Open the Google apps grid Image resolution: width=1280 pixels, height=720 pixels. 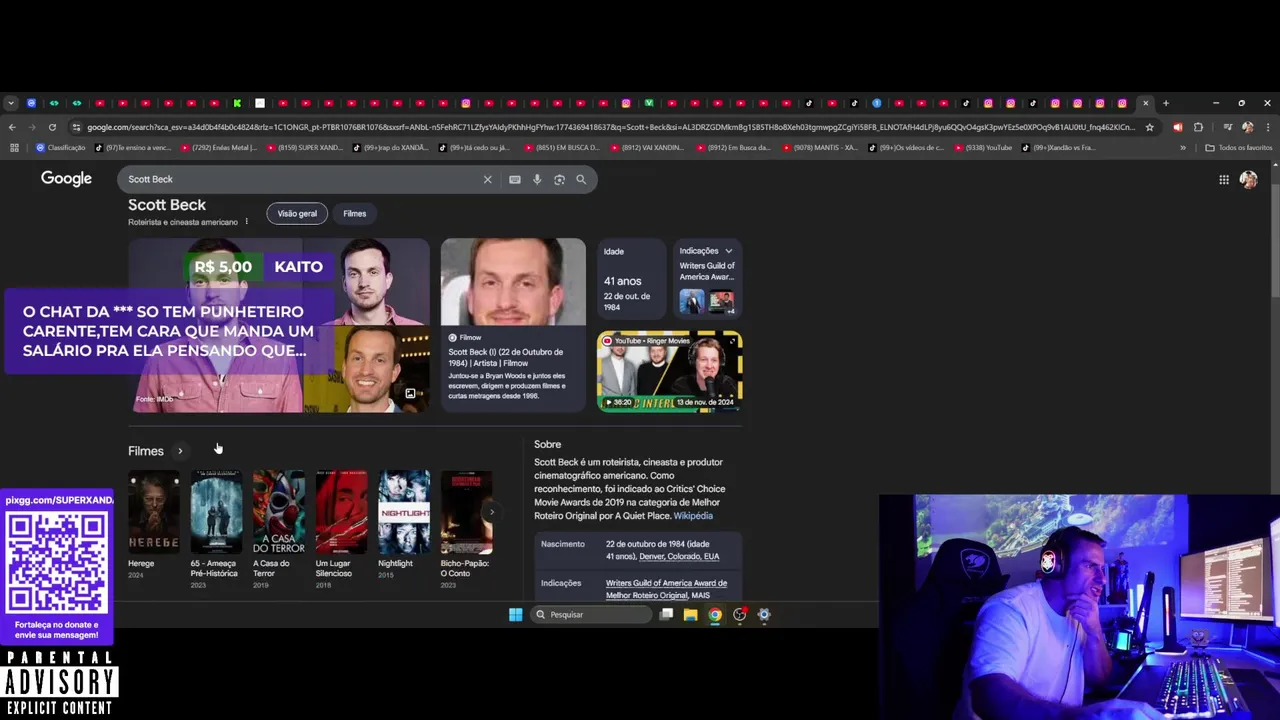point(1224,179)
